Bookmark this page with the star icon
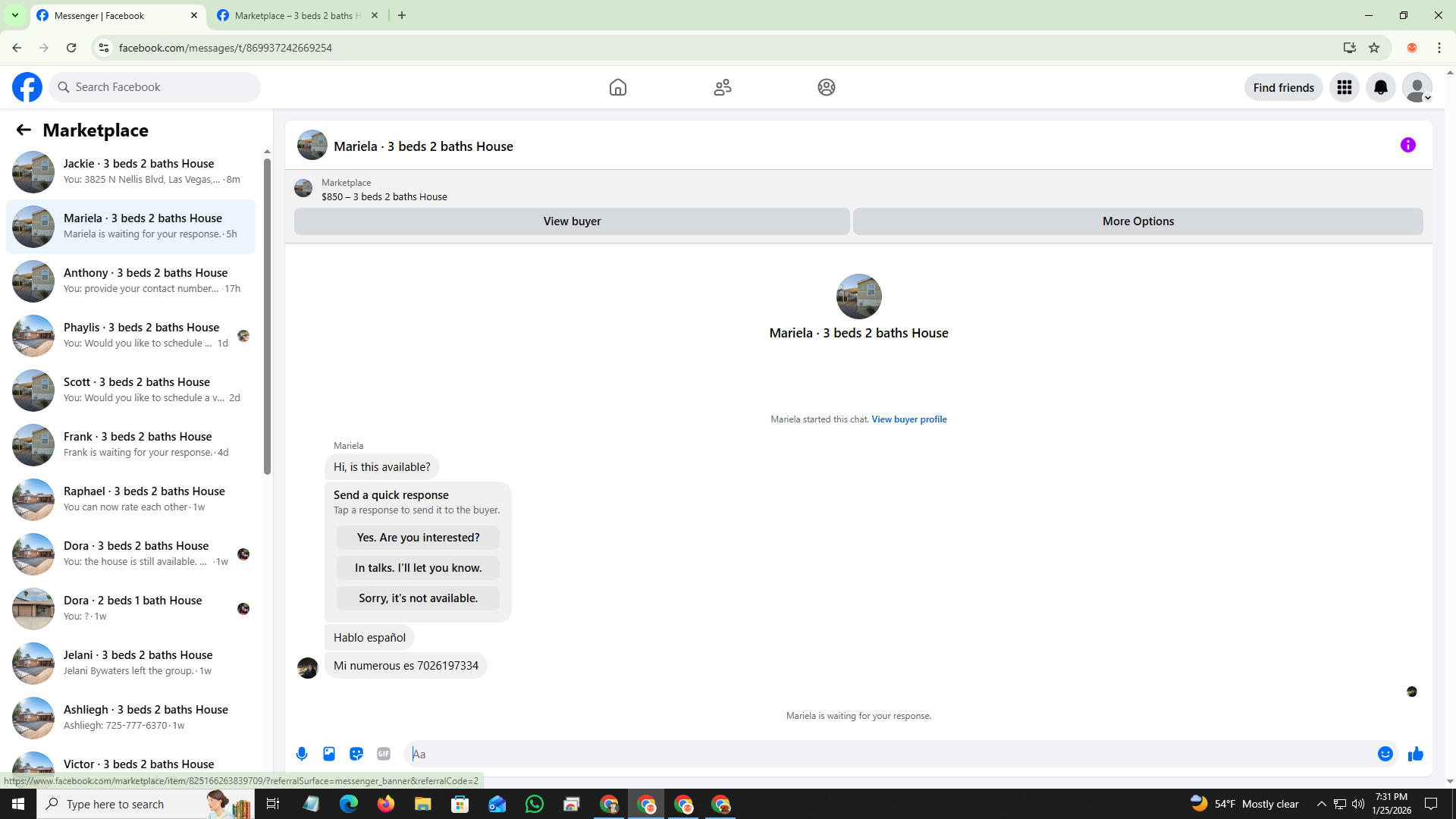The image size is (1456, 819). [1374, 48]
